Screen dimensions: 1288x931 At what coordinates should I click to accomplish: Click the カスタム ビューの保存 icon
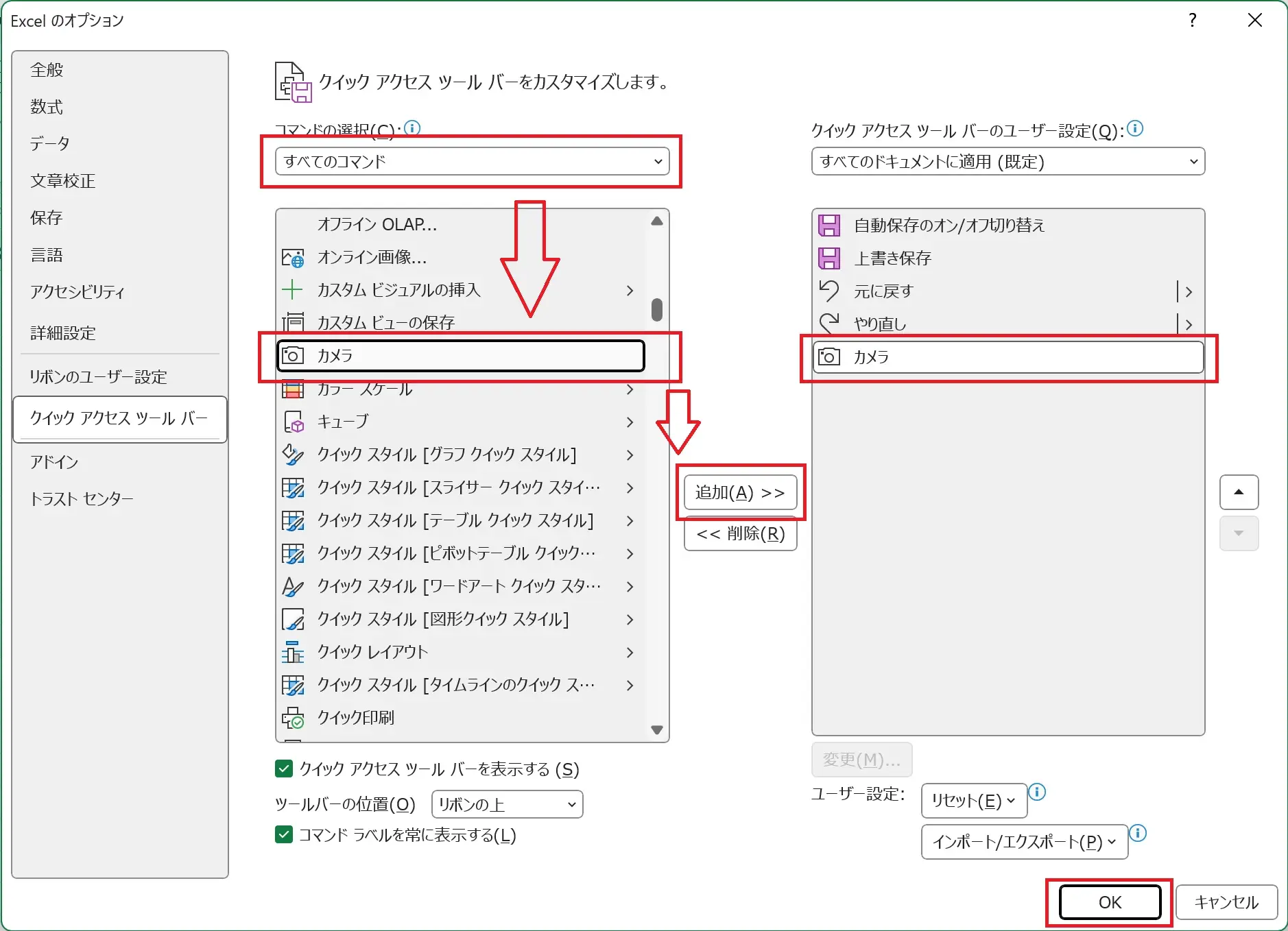293,322
